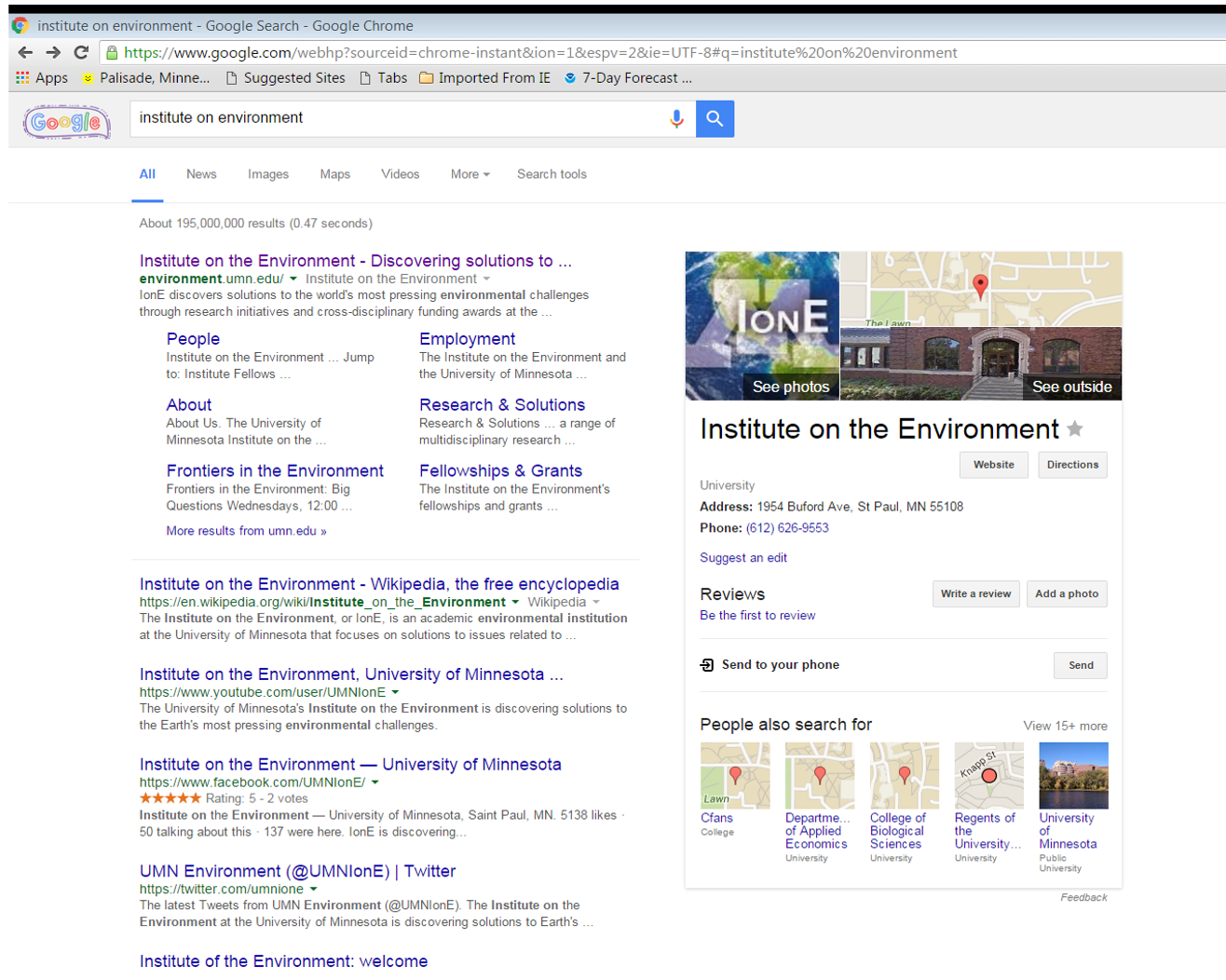Image resolution: width=1226 pixels, height=980 pixels.
Task: Click the Feedback link
Action: pyautogui.click(x=1083, y=898)
